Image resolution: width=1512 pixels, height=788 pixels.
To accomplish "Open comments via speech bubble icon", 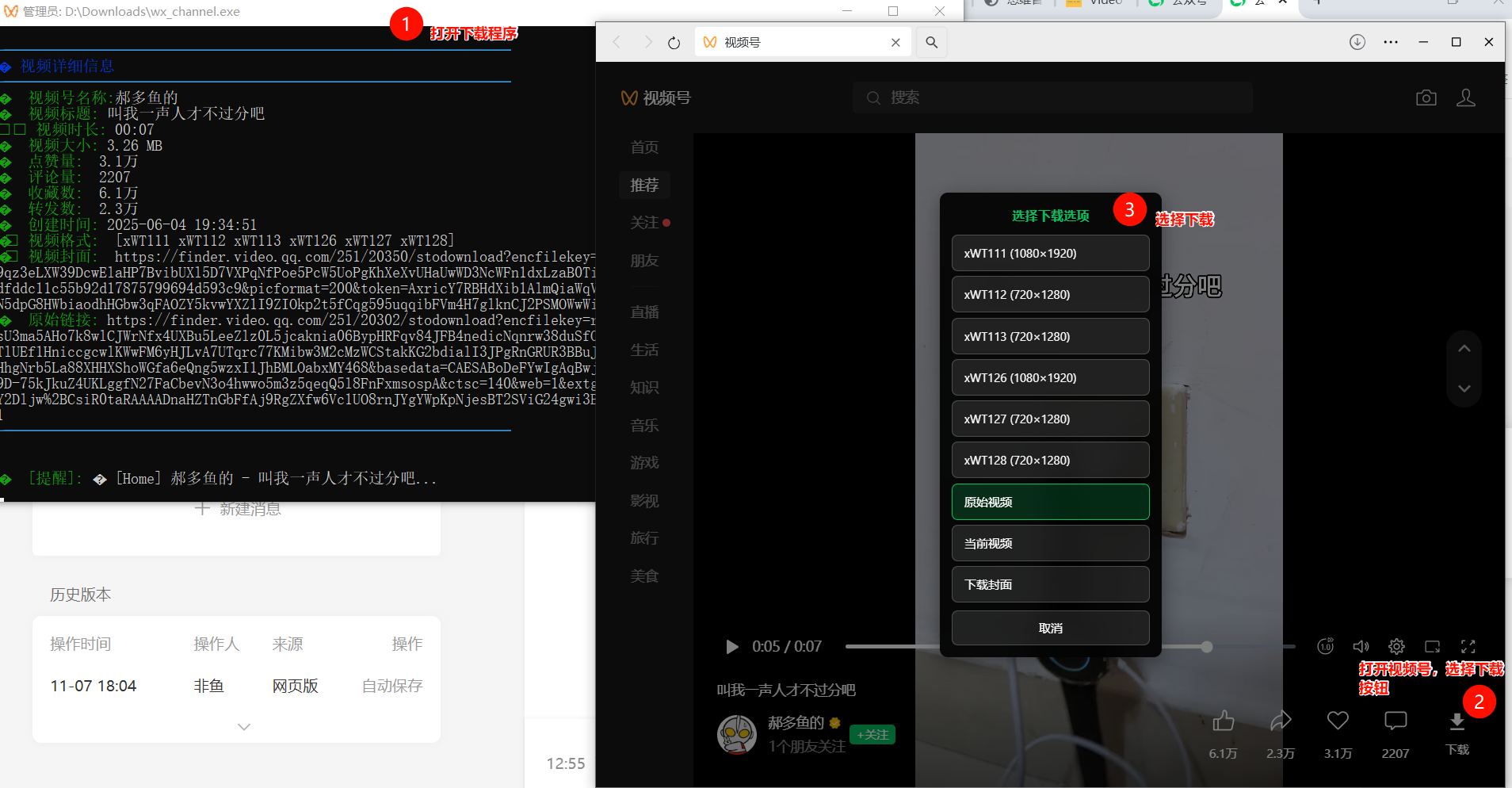I will click(1395, 721).
